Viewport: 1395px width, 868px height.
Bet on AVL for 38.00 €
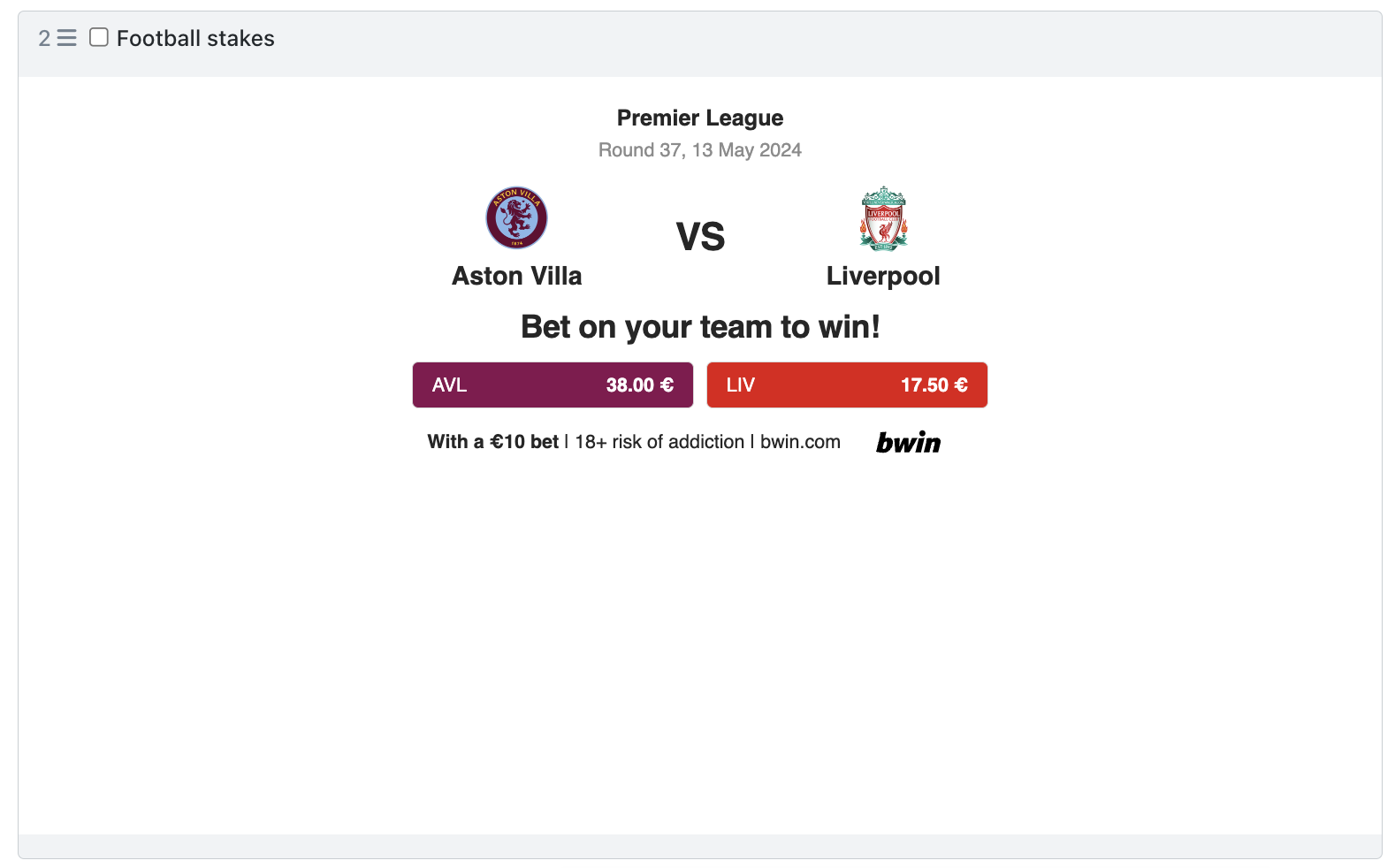coord(553,385)
